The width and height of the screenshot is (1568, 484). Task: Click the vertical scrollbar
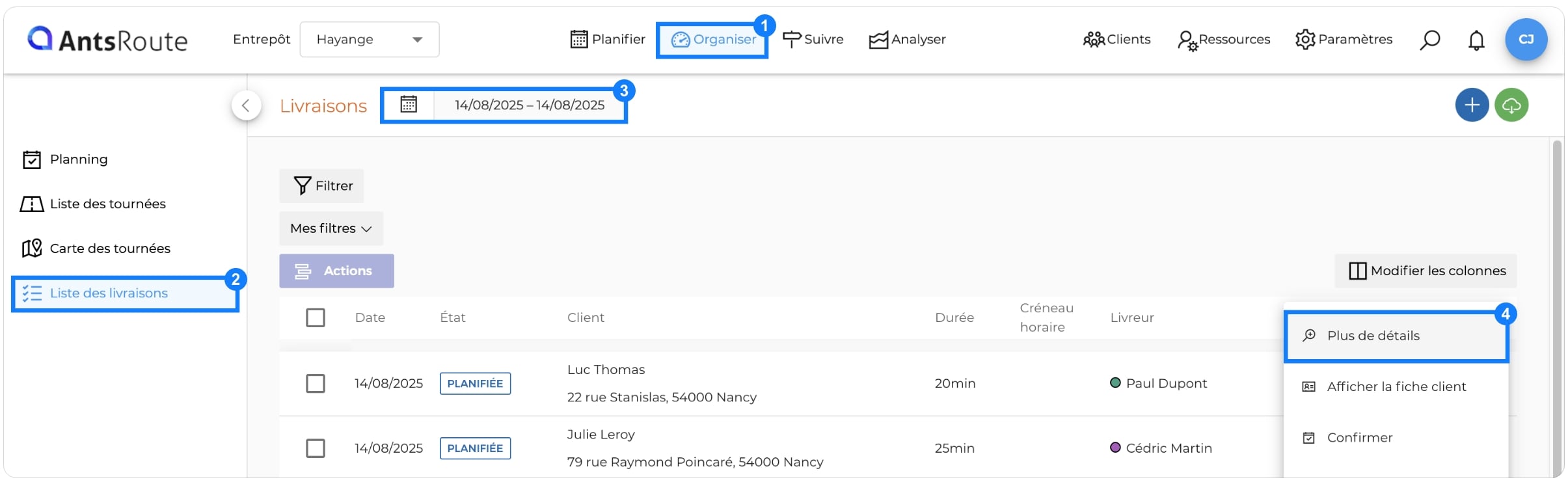tap(1557, 308)
